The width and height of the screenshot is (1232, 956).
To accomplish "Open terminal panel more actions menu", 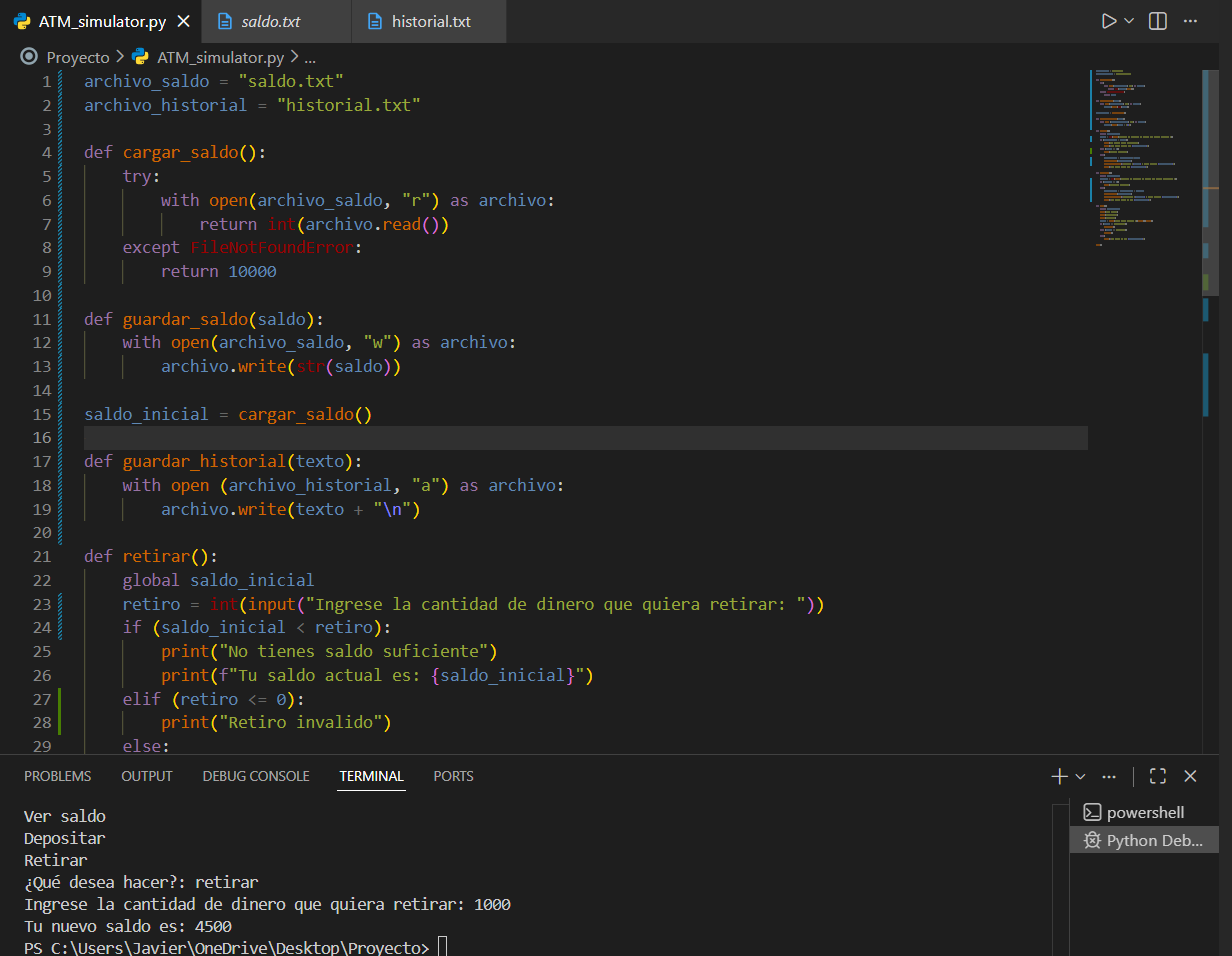I will pos(1109,776).
